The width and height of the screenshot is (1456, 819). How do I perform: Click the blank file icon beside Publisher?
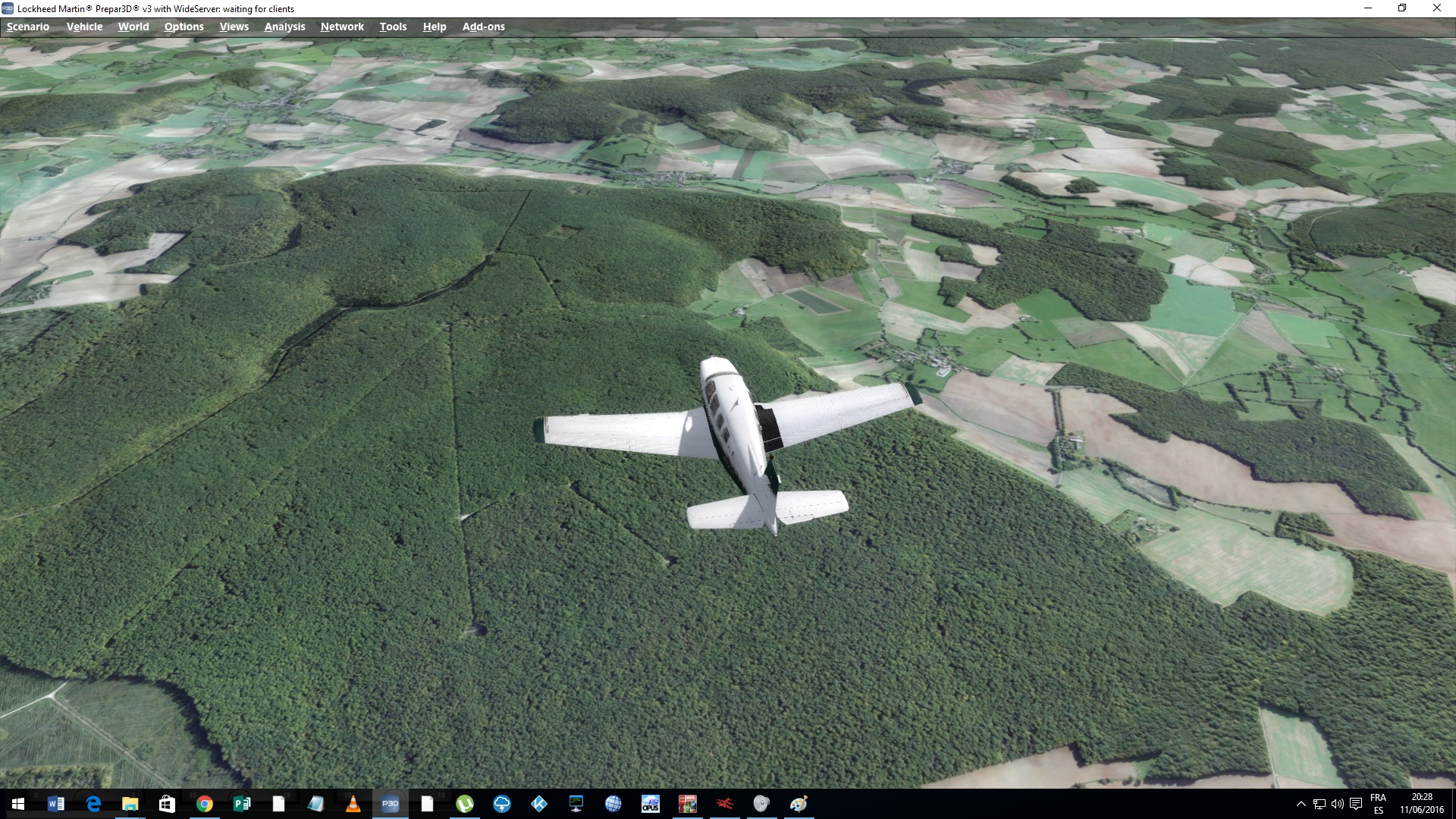click(x=278, y=804)
